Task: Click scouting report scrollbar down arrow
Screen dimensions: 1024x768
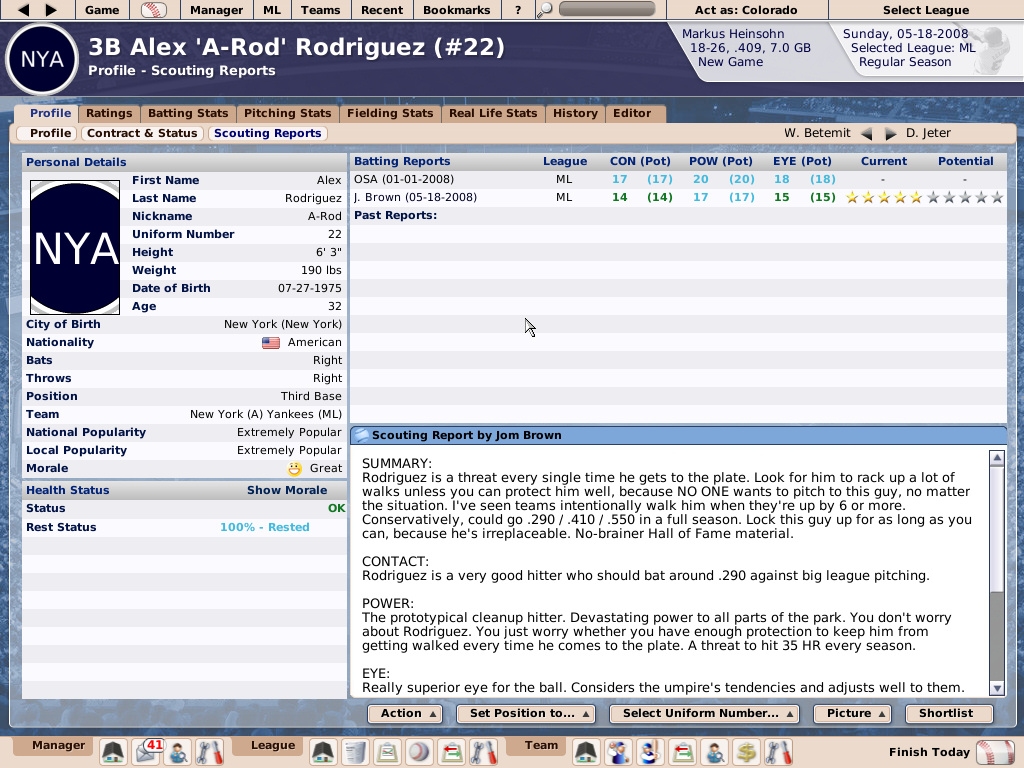Action: 997,688
